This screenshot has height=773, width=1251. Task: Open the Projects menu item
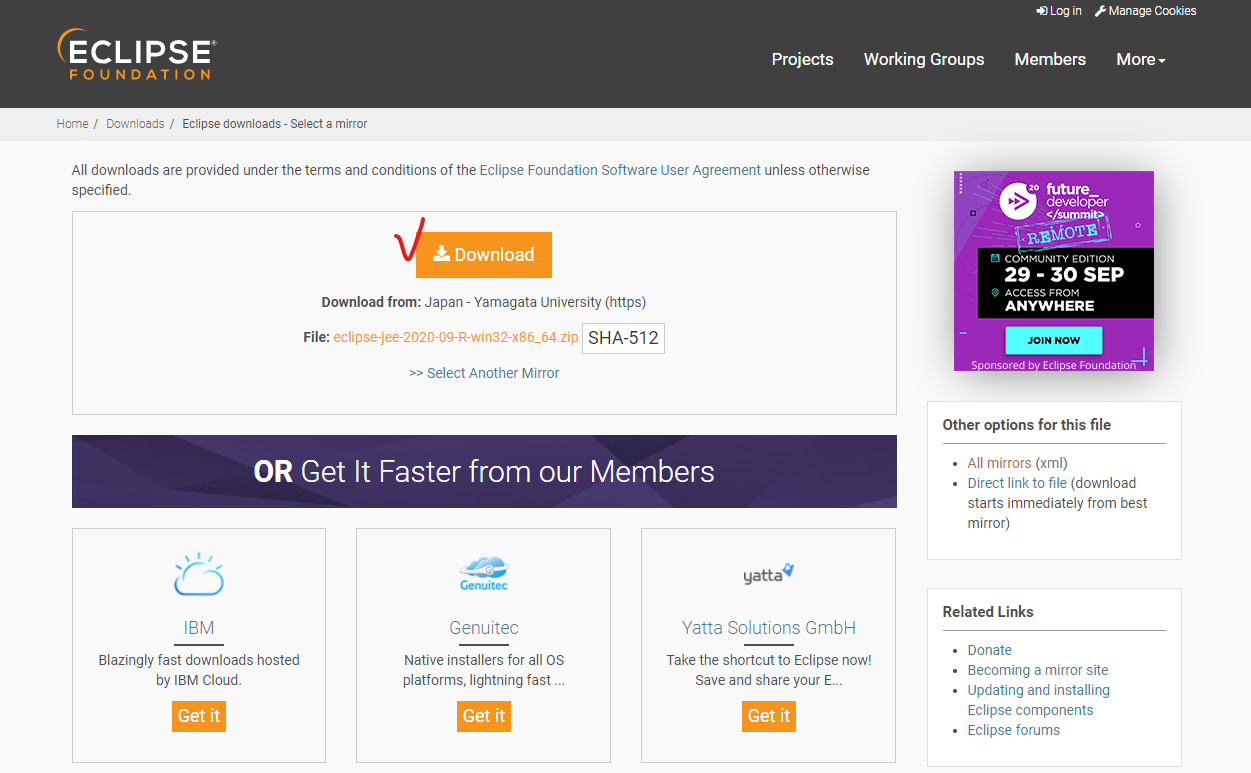coord(802,59)
